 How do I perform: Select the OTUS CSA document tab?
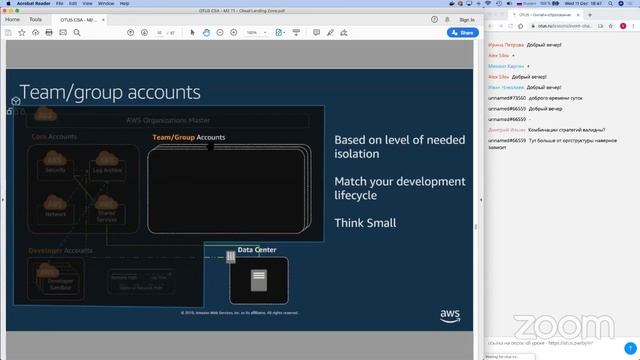78,20
